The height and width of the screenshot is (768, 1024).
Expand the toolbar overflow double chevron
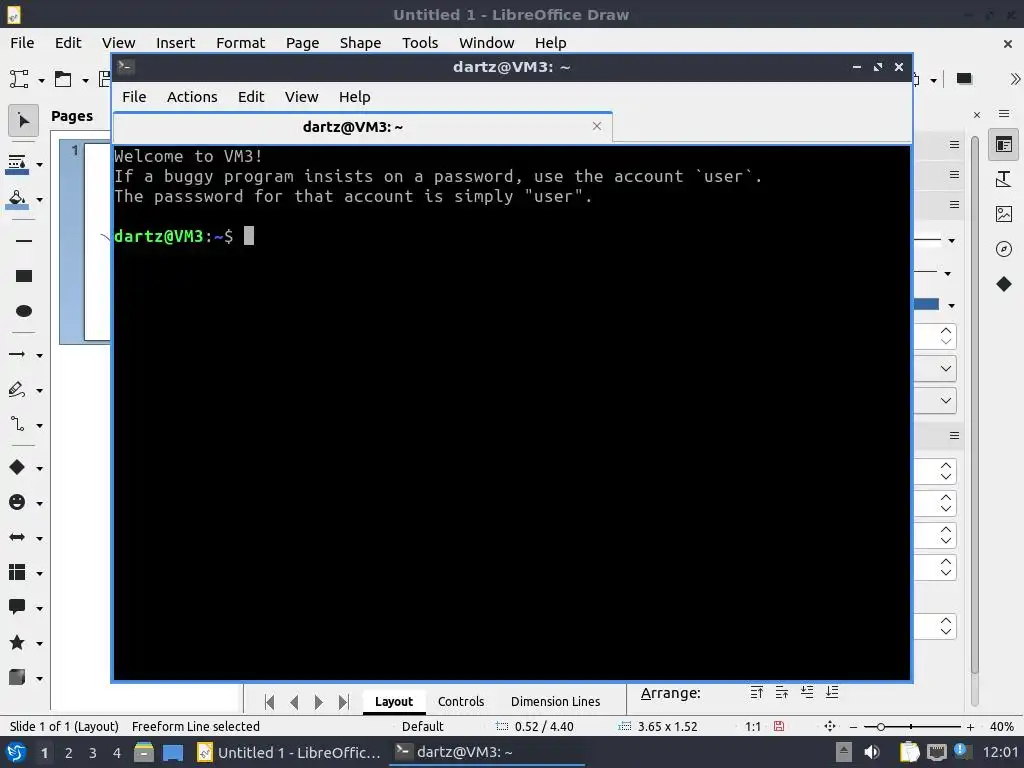point(1014,79)
